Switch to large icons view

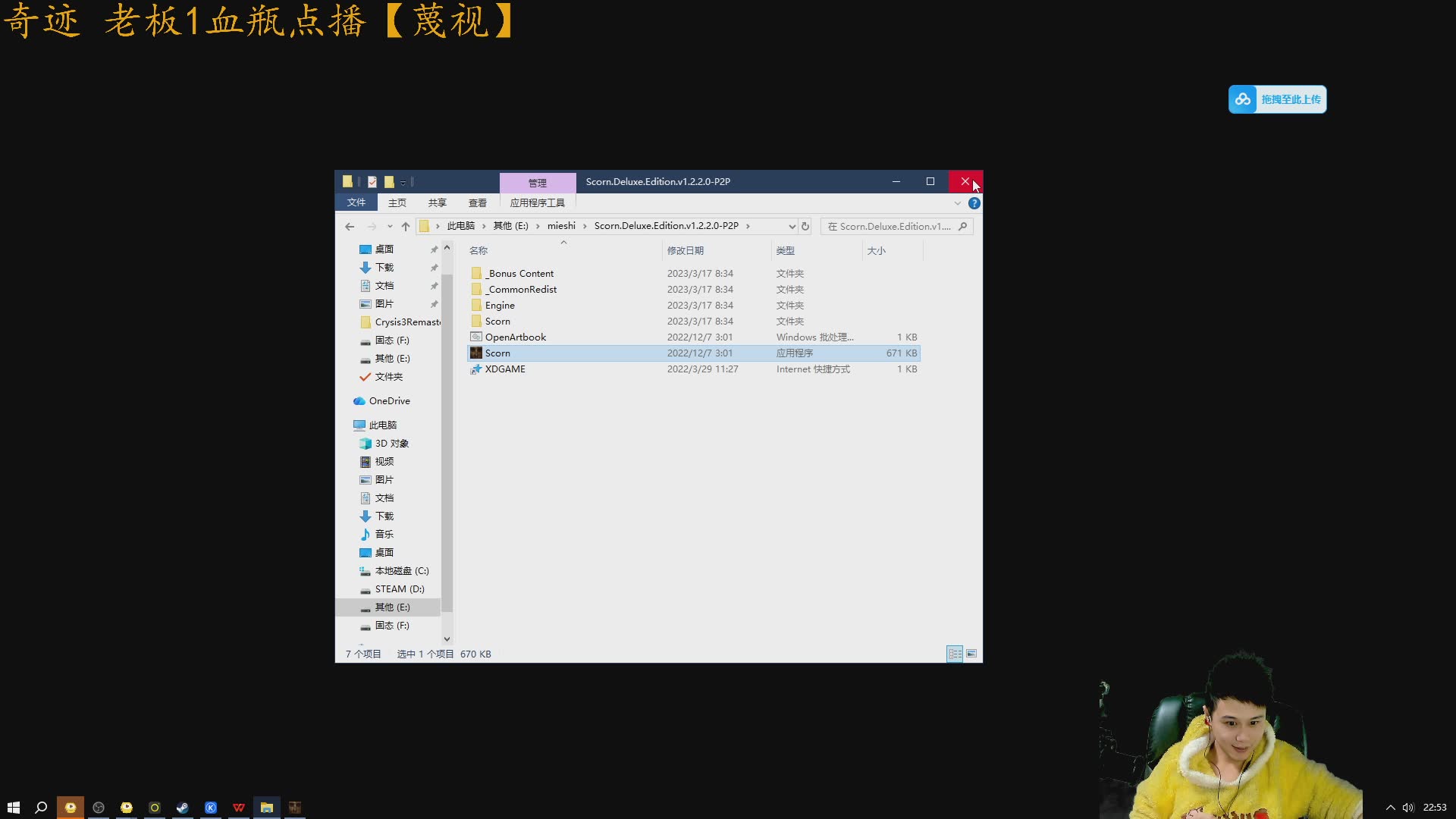[971, 654]
